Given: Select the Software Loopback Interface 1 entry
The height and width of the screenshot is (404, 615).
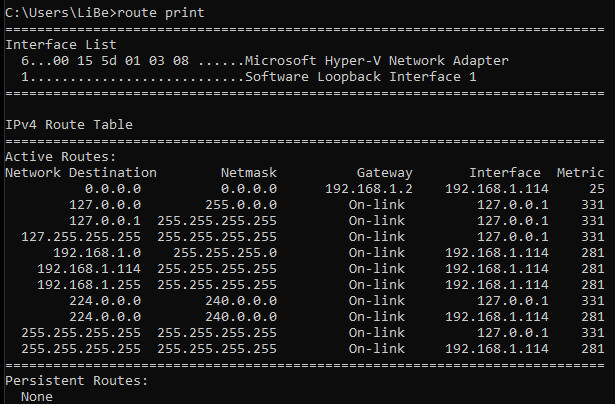Looking at the screenshot, I should (361, 77).
